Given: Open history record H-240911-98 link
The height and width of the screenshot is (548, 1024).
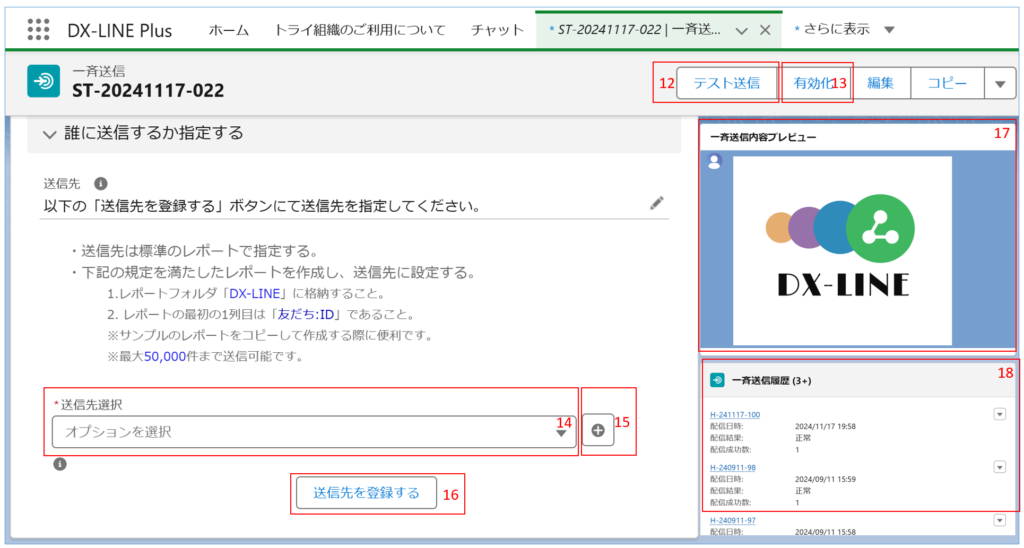Looking at the screenshot, I should [735, 467].
